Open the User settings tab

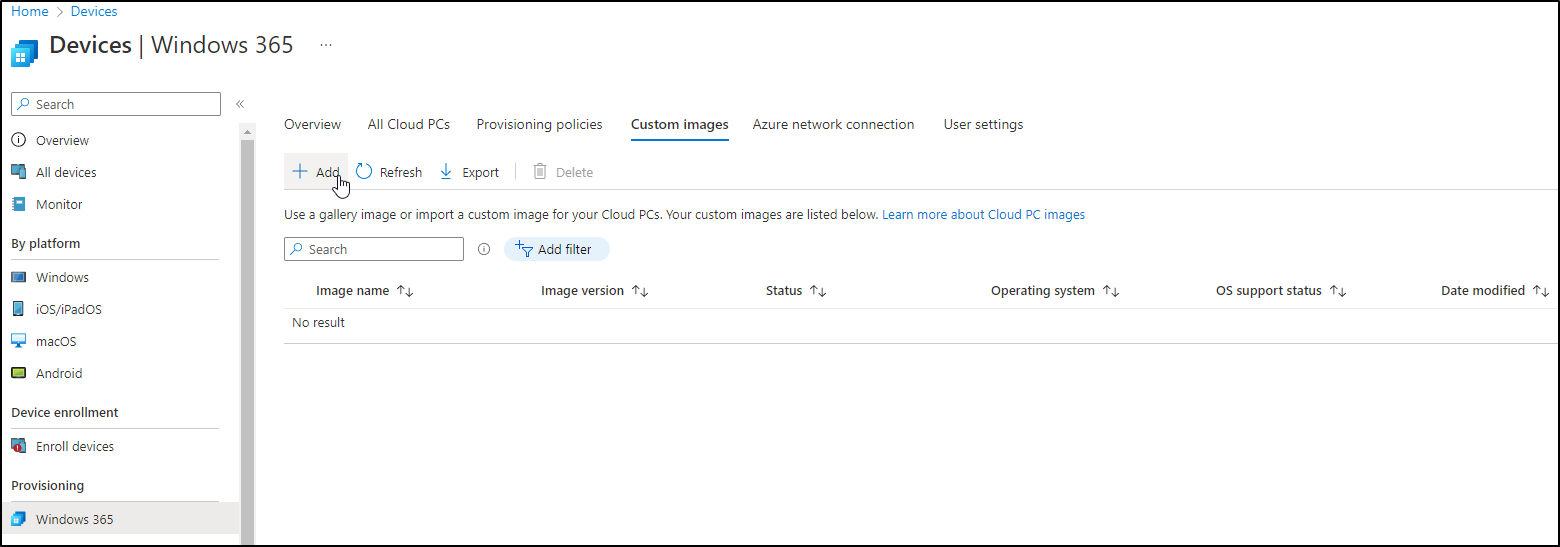[x=983, y=125]
